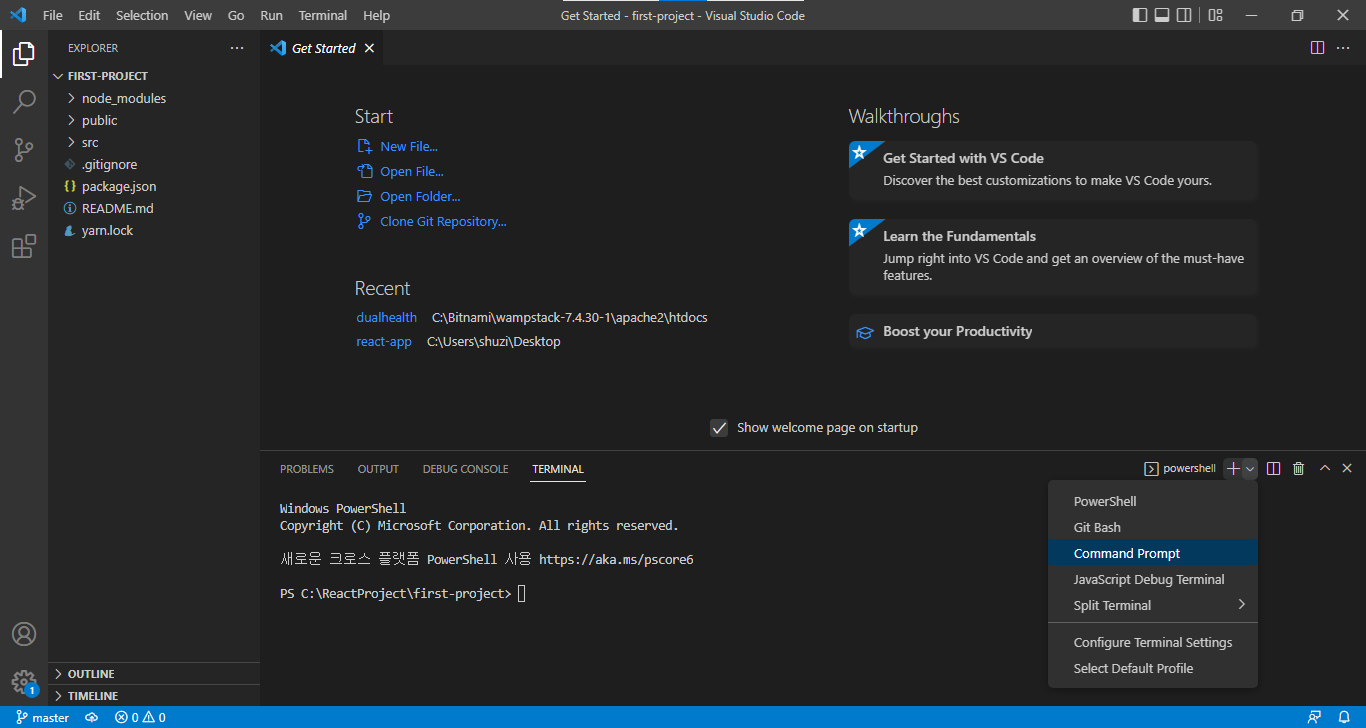Switch to the DEBUG CONSOLE tab
1366x728 pixels.
(x=465, y=469)
